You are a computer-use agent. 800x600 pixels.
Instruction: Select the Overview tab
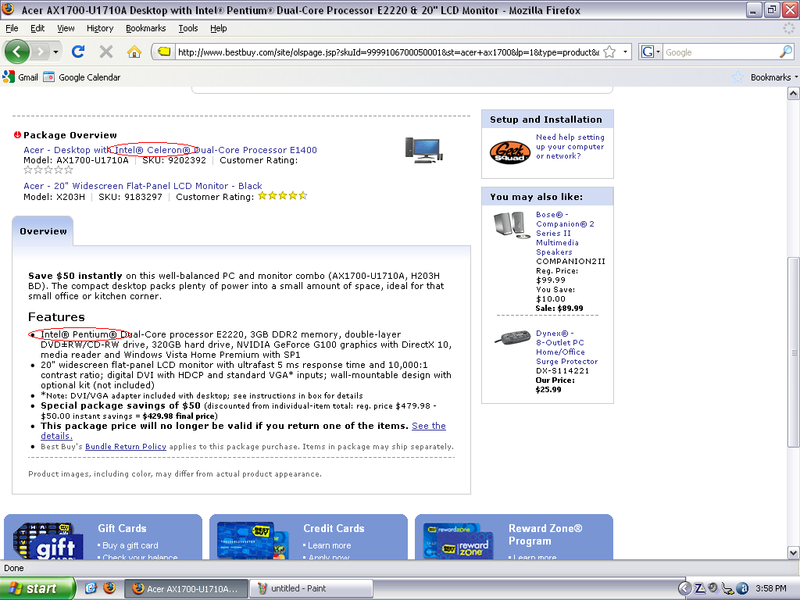click(x=43, y=231)
